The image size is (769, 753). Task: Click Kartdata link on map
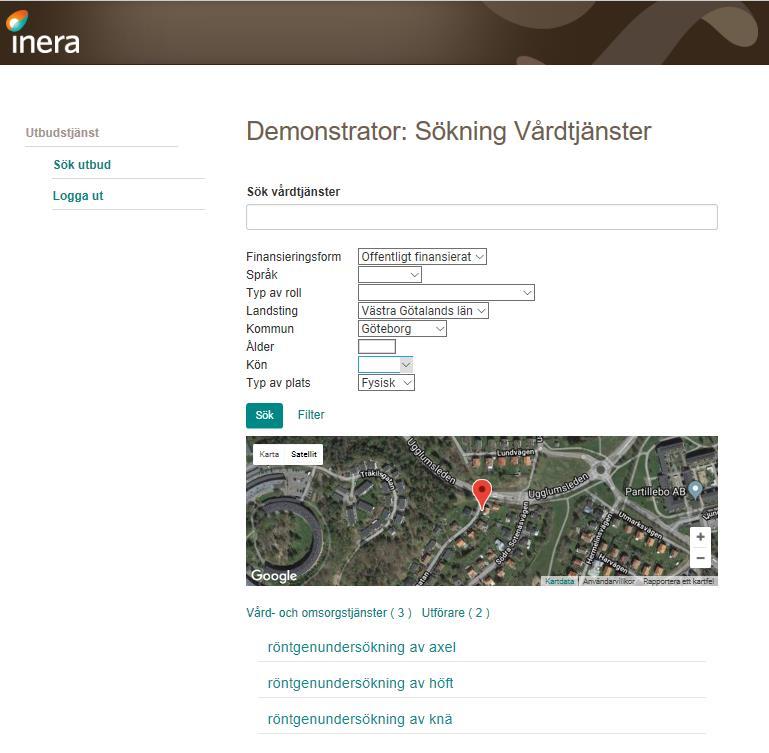[x=560, y=581]
